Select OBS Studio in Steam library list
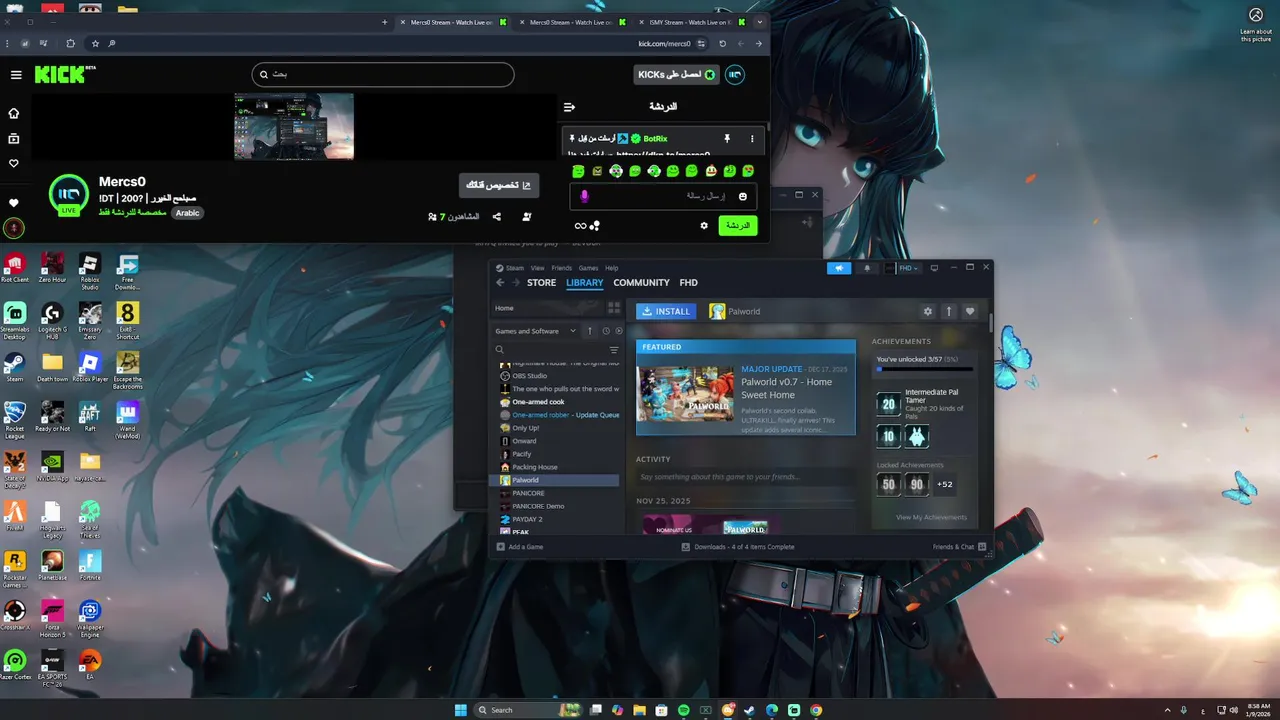The width and height of the screenshot is (1280, 720). click(557, 376)
